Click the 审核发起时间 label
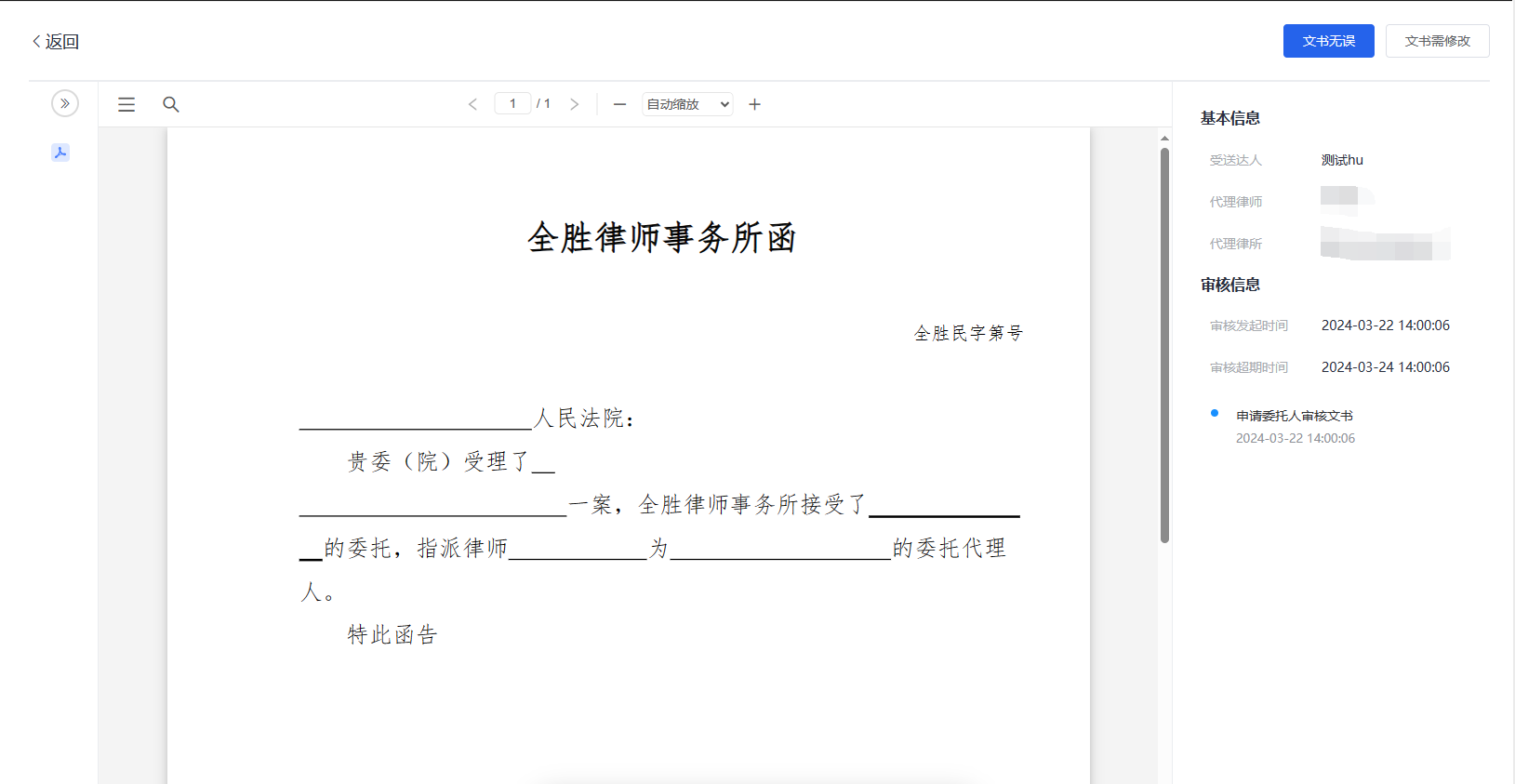 [x=1248, y=326]
